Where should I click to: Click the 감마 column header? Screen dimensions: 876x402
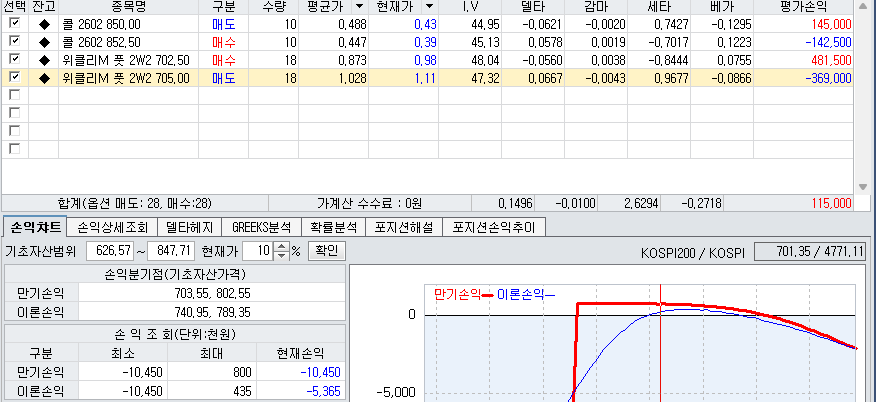click(596, 6)
